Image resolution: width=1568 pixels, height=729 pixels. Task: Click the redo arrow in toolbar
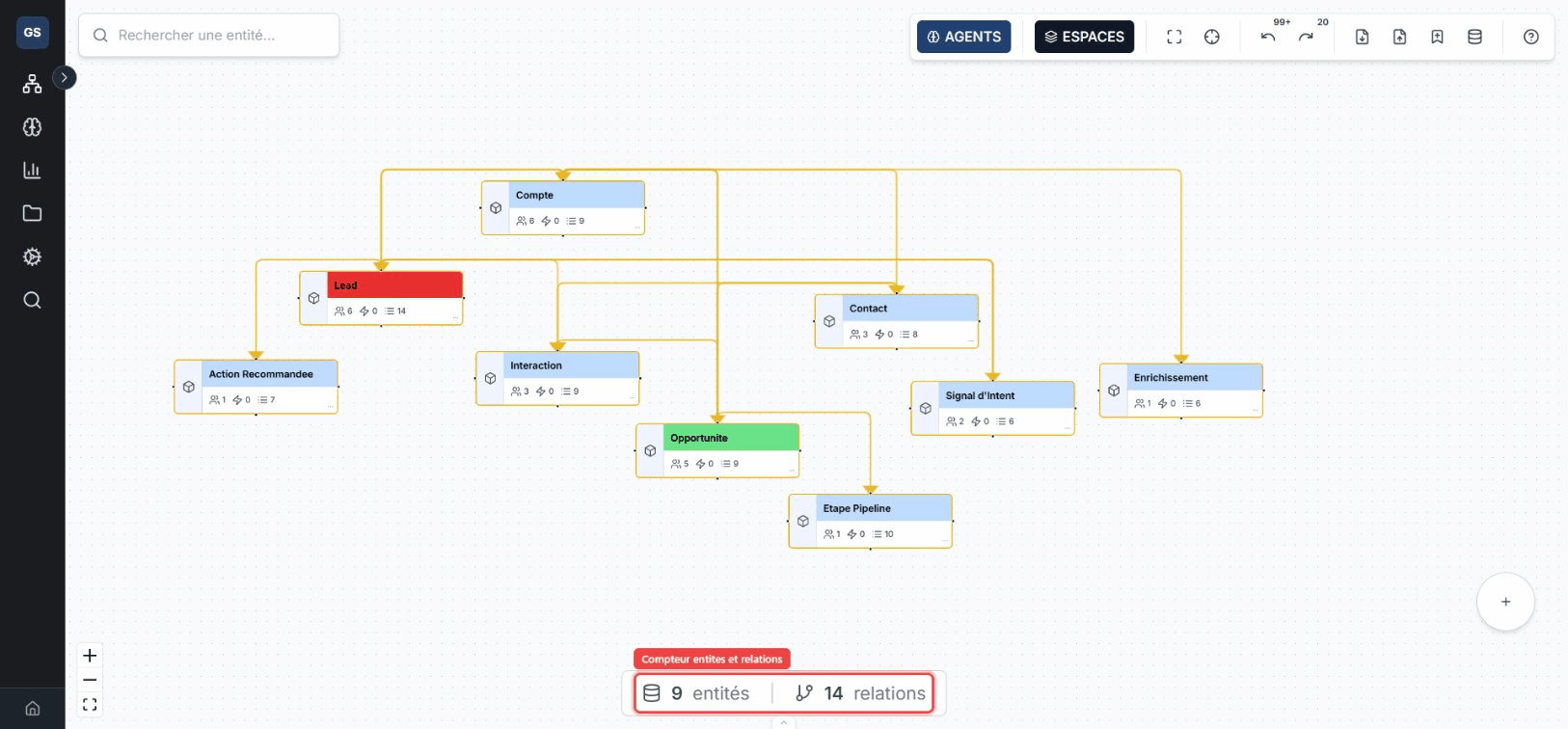click(1306, 37)
